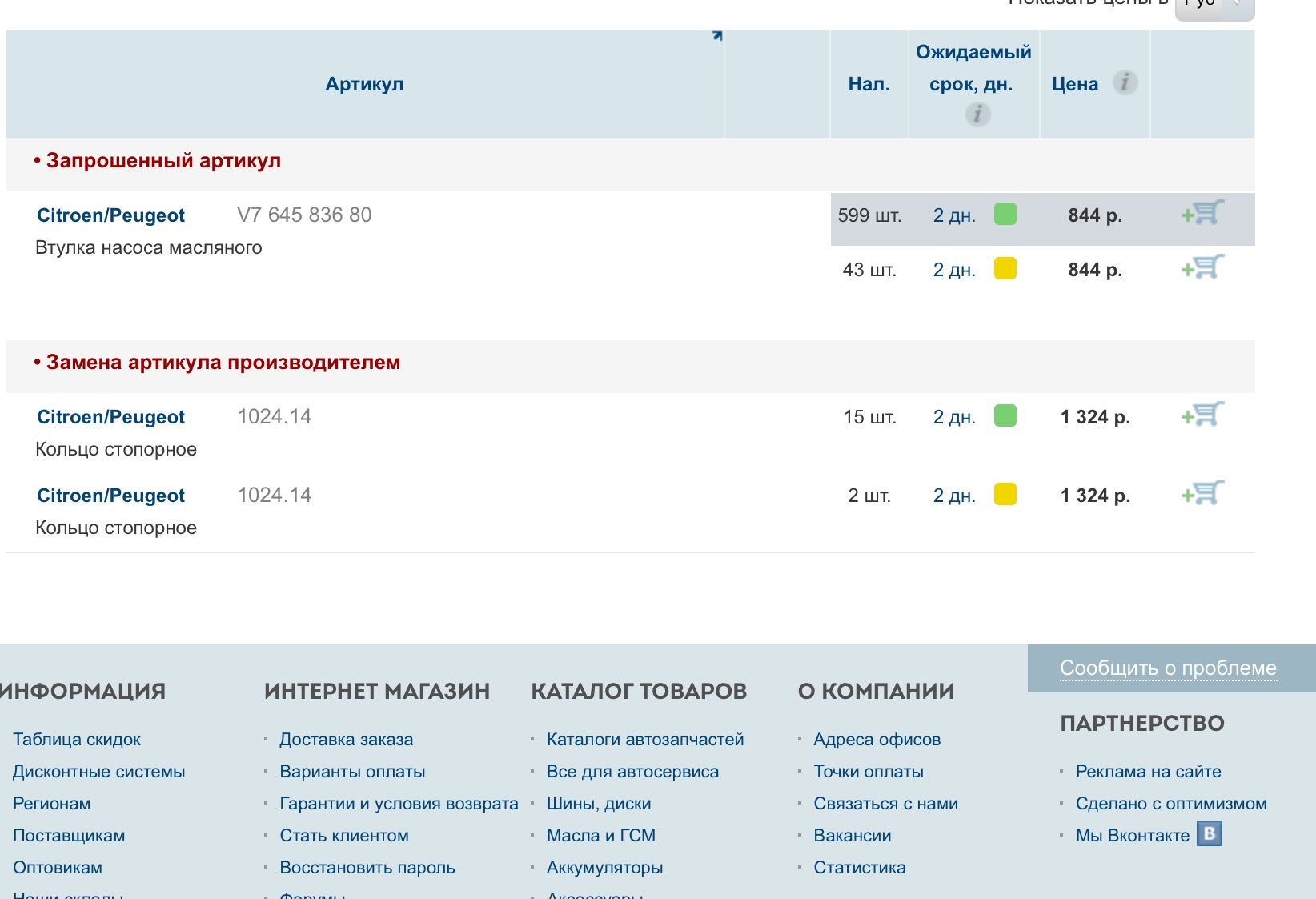Screen dimensions: 1316x899
Task: Add the 43 шт. row item to cart
Action: [1203, 267]
